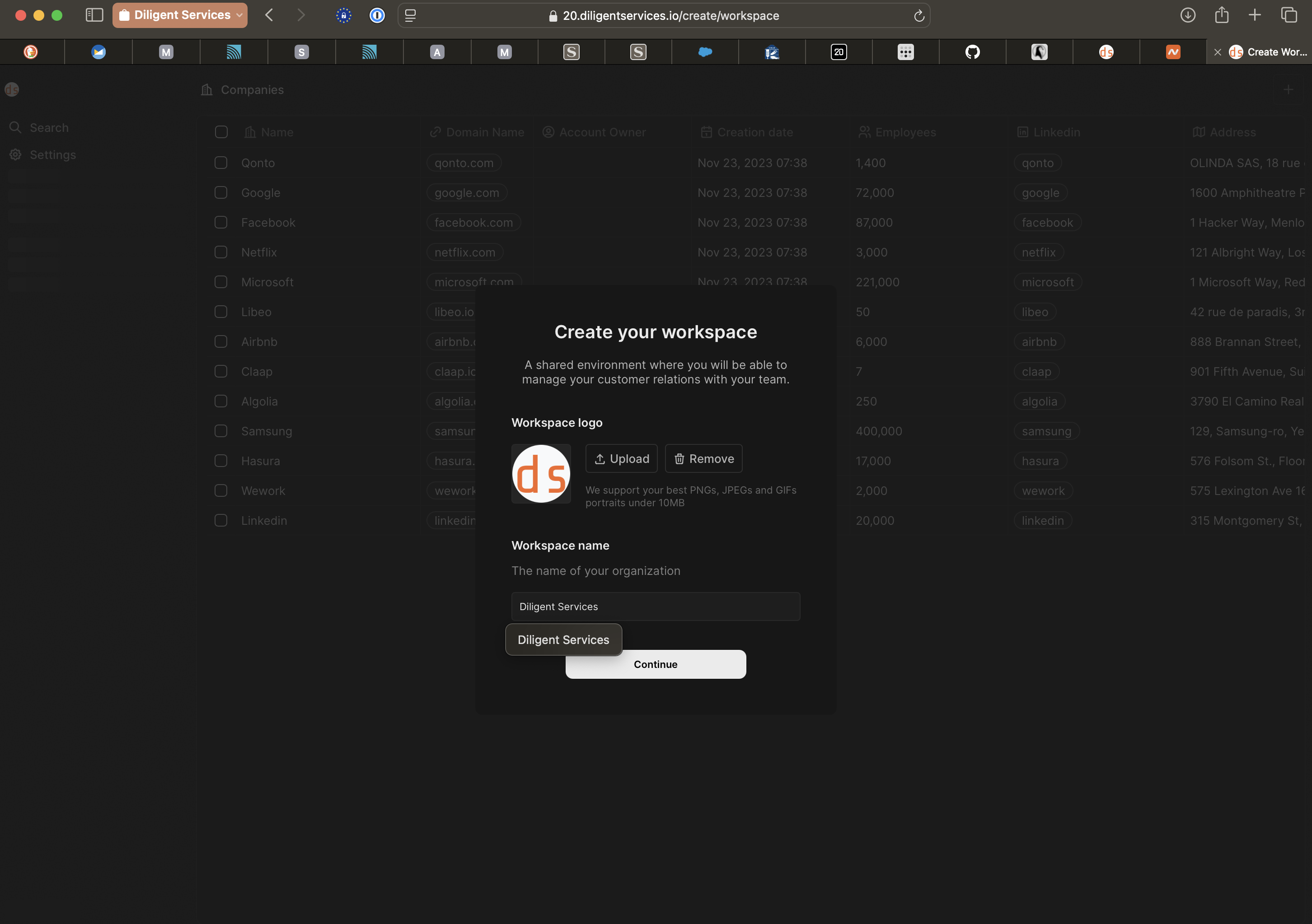
Task: Click the address bar URL field
Action: point(664,15)
